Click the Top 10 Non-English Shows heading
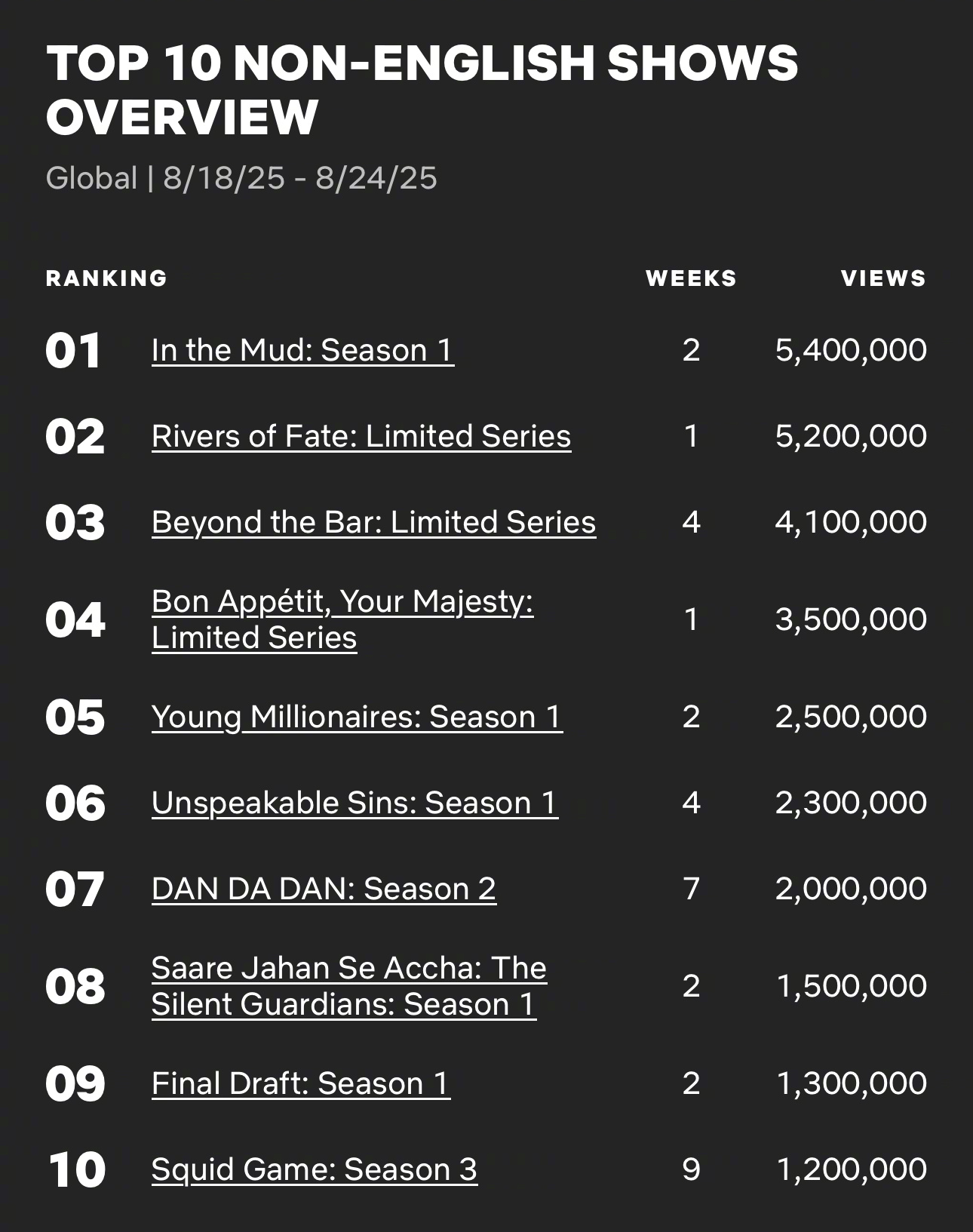 [x=422, y=90]
